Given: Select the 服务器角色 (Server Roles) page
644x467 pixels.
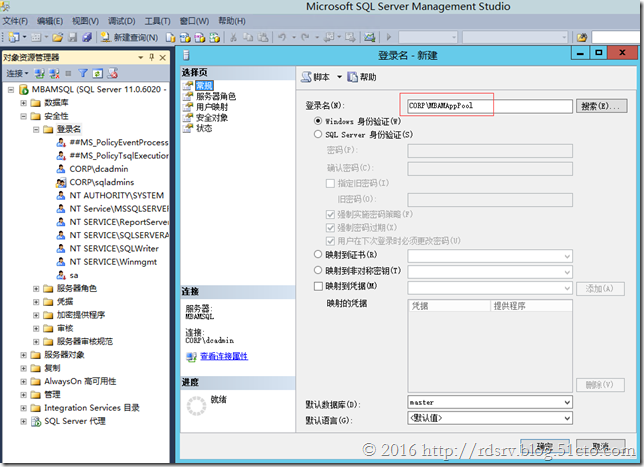Looking at the screenshot, I should click(x=216, y=96).
